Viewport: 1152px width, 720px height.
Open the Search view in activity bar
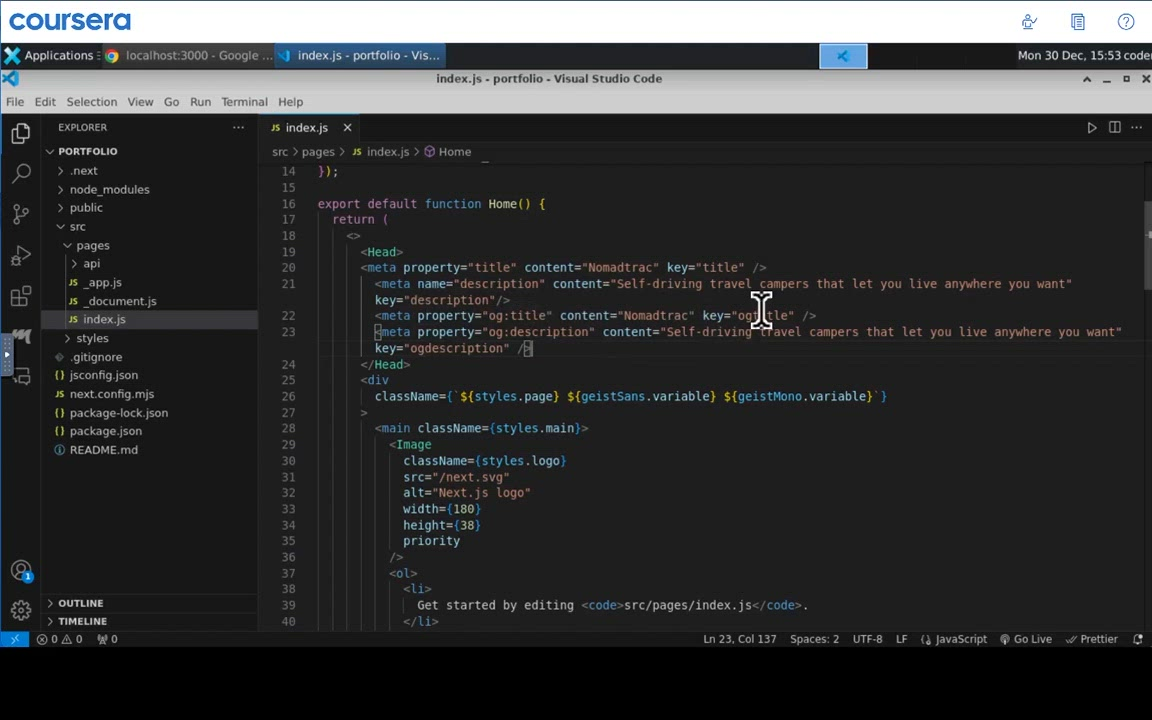[21, 173]
